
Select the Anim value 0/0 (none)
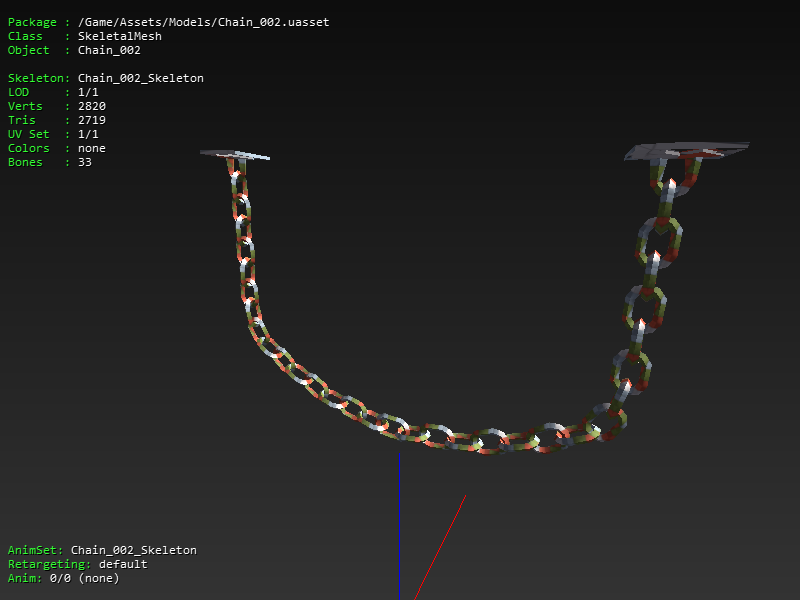coord(85,578)
